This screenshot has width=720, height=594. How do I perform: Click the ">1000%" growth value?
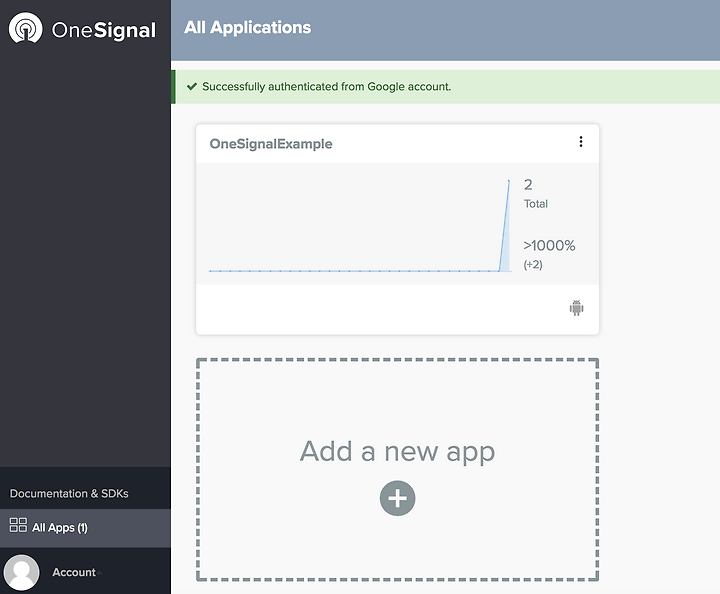click(549, 246)
